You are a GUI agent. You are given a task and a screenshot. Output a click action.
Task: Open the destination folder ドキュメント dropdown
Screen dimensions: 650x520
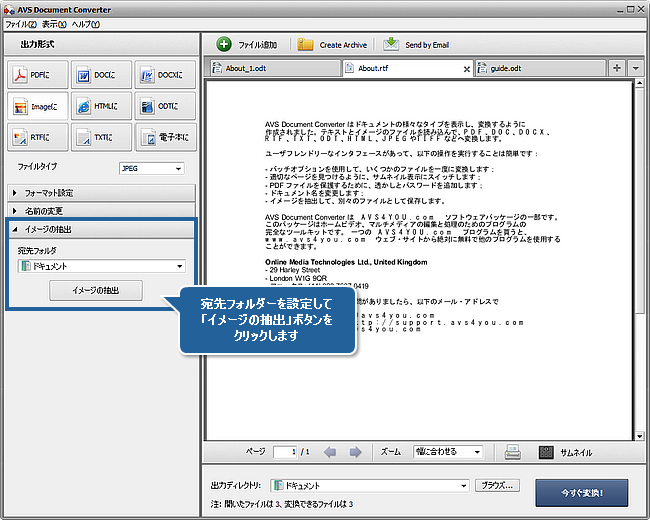(102, 266)
